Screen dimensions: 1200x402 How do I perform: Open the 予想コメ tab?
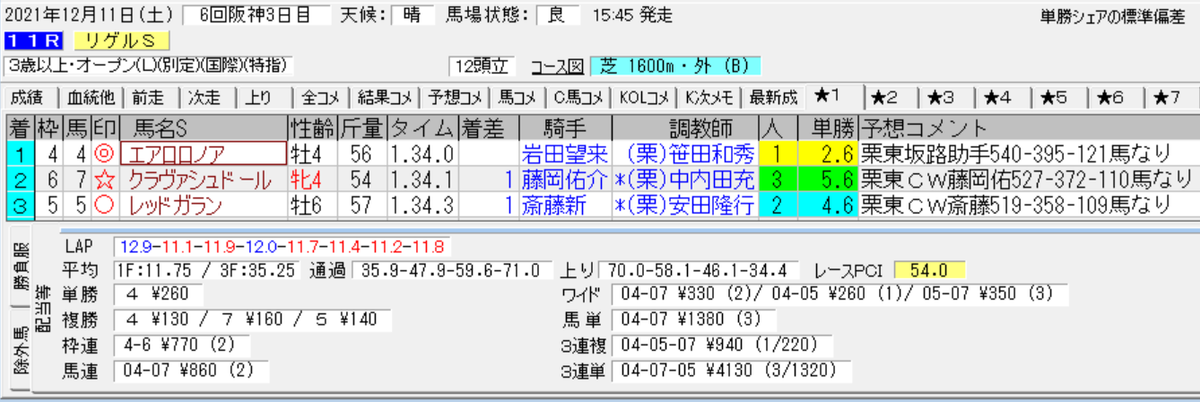(x=455, y=97)
